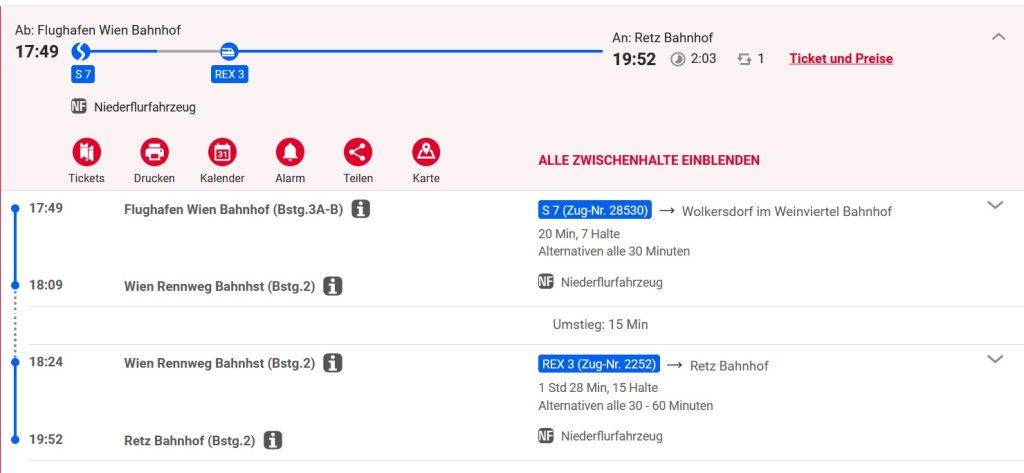The image size is (1024, 473).
Task: Select the Flughafen Wien Bahnhof (Bstg.3A-B) station name
Action: click(x=233, y=210)
